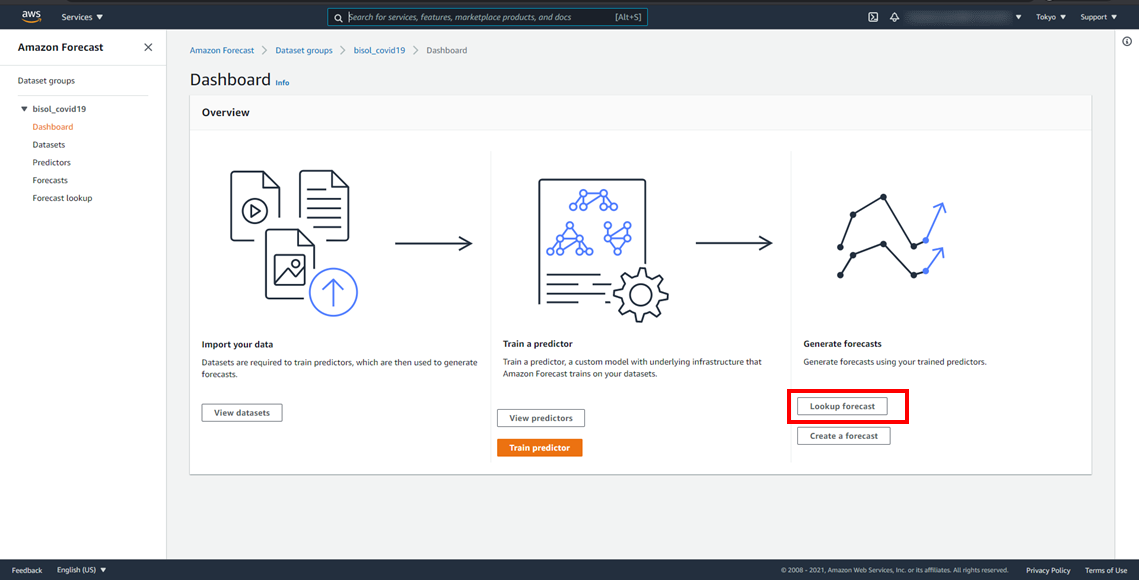Screen dimensions: 1139x580
Task: Open the notifications bell icon
Action: tap(894, 17)
